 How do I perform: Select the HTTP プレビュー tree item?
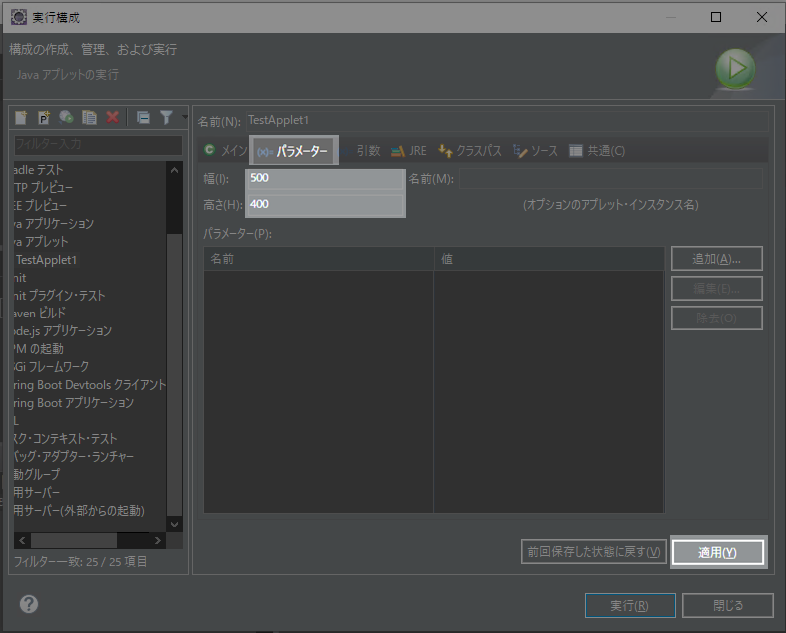[44, 187]
